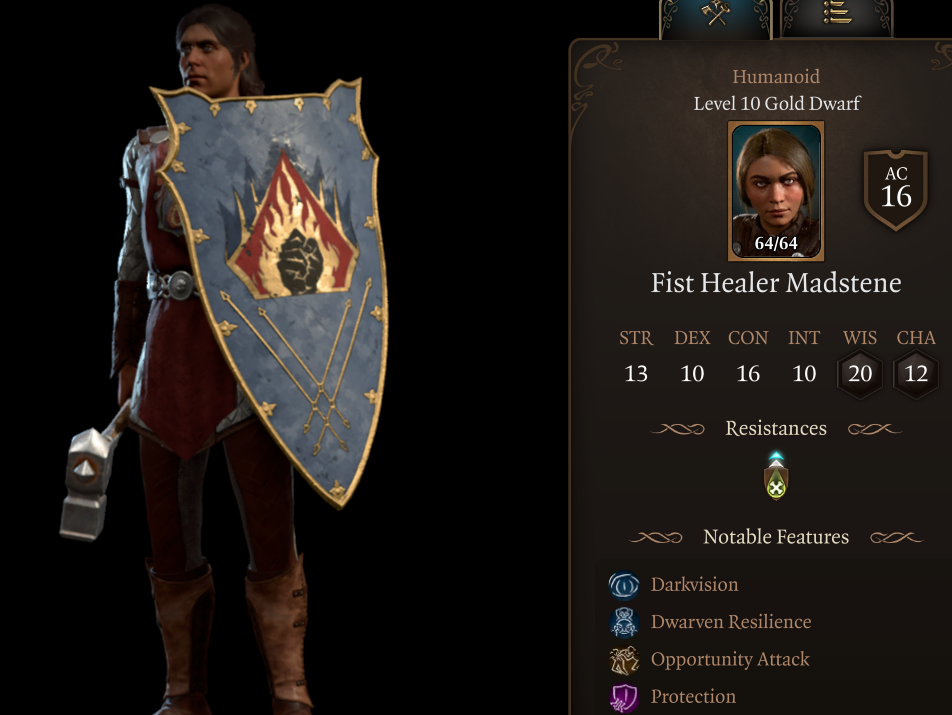
Task: Switch to the list details tab
Action: (837, 18)
